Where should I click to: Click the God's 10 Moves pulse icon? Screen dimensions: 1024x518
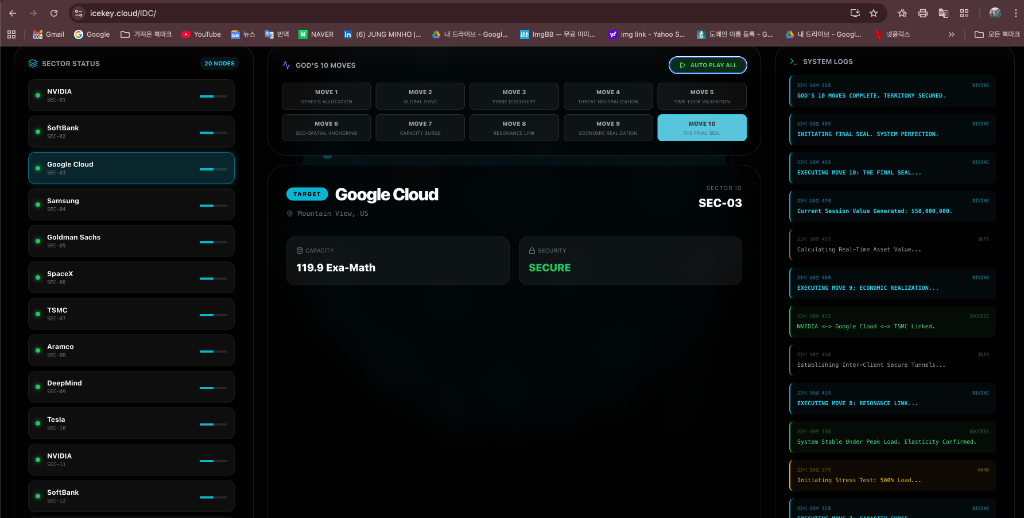coord(286,65)
